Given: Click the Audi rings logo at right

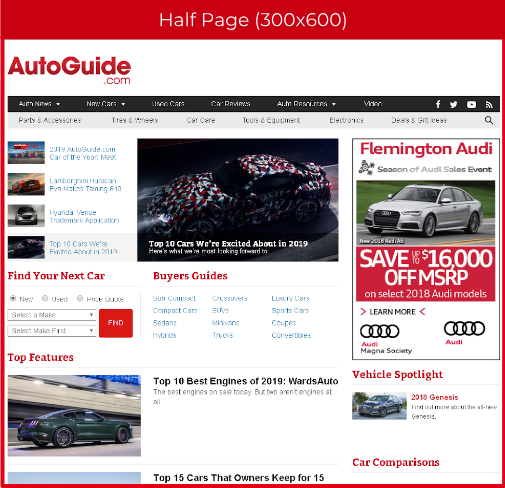Looking at the screenshot, I should click(x=464, y=333).
